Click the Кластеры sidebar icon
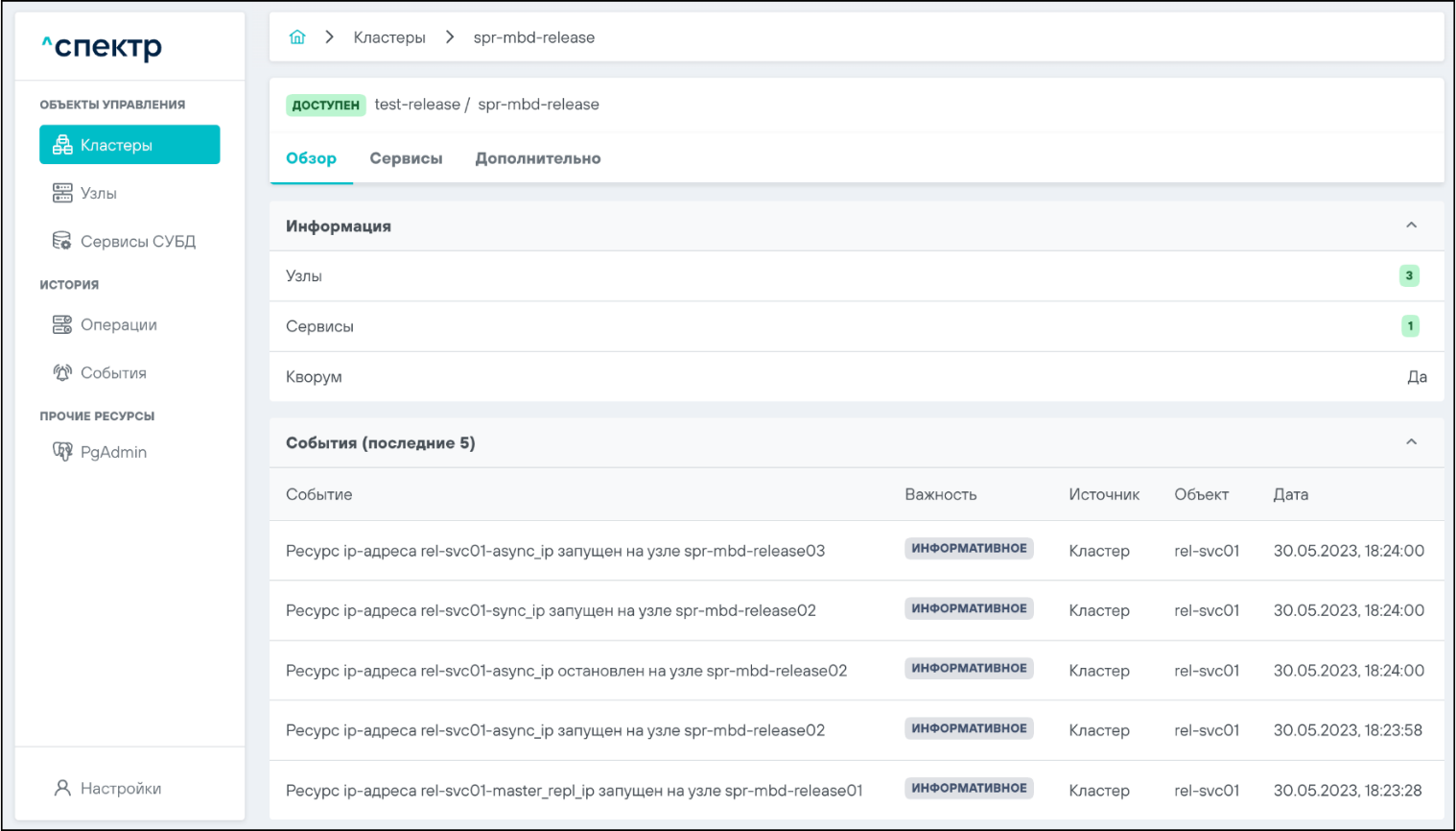This screenshot has height=831, width=1456. coord(62,145)
